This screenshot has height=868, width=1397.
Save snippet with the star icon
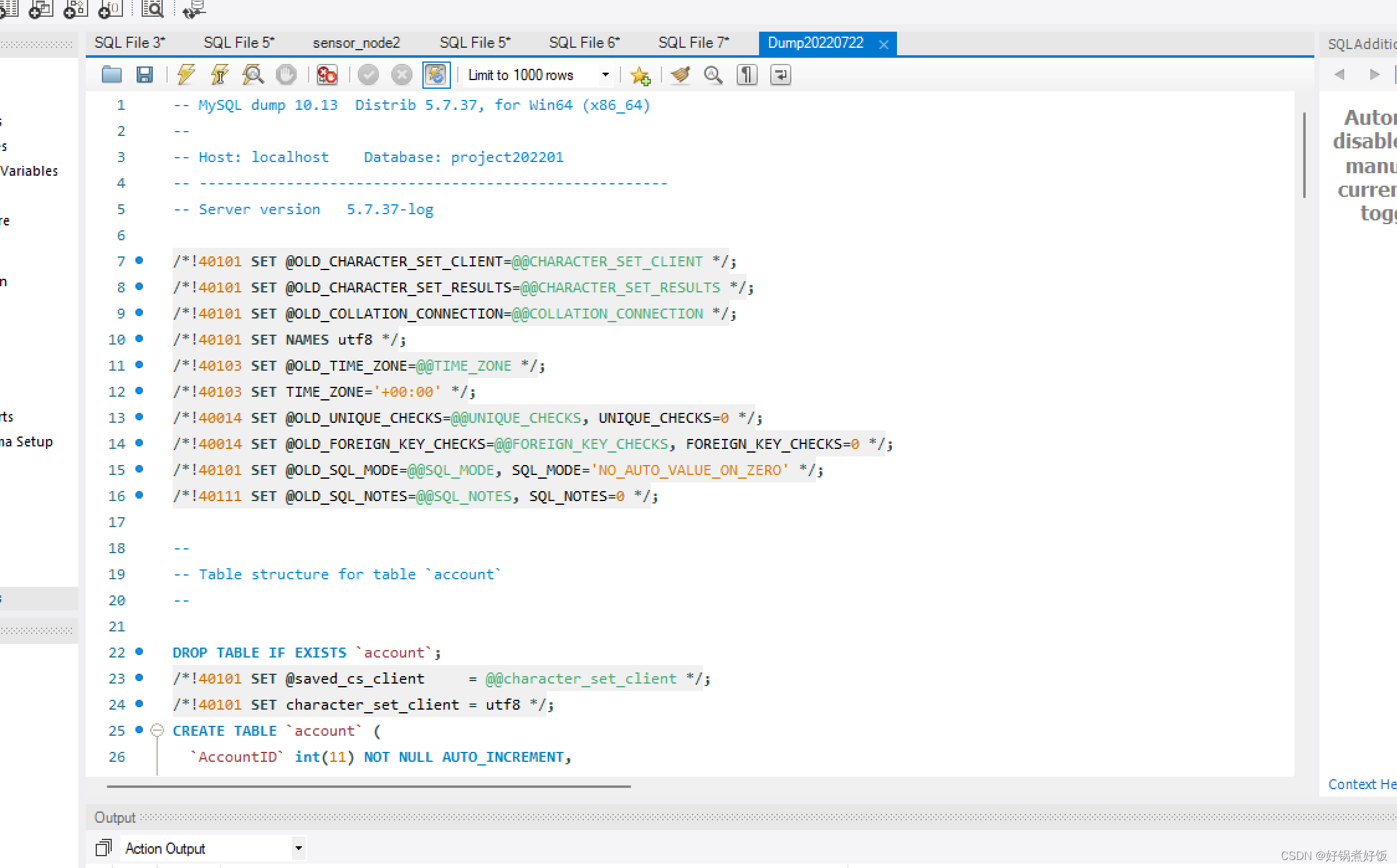point(640,76)
